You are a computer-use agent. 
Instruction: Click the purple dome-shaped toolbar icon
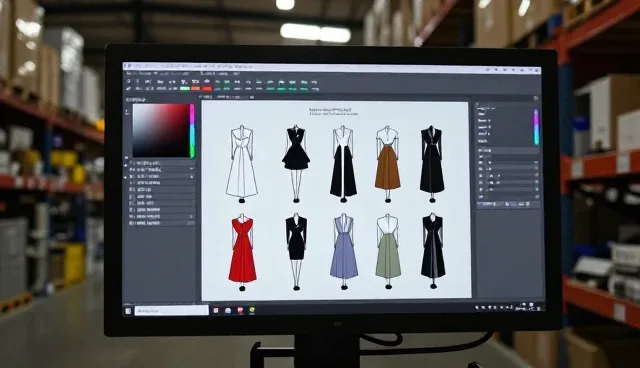[207, 82]
